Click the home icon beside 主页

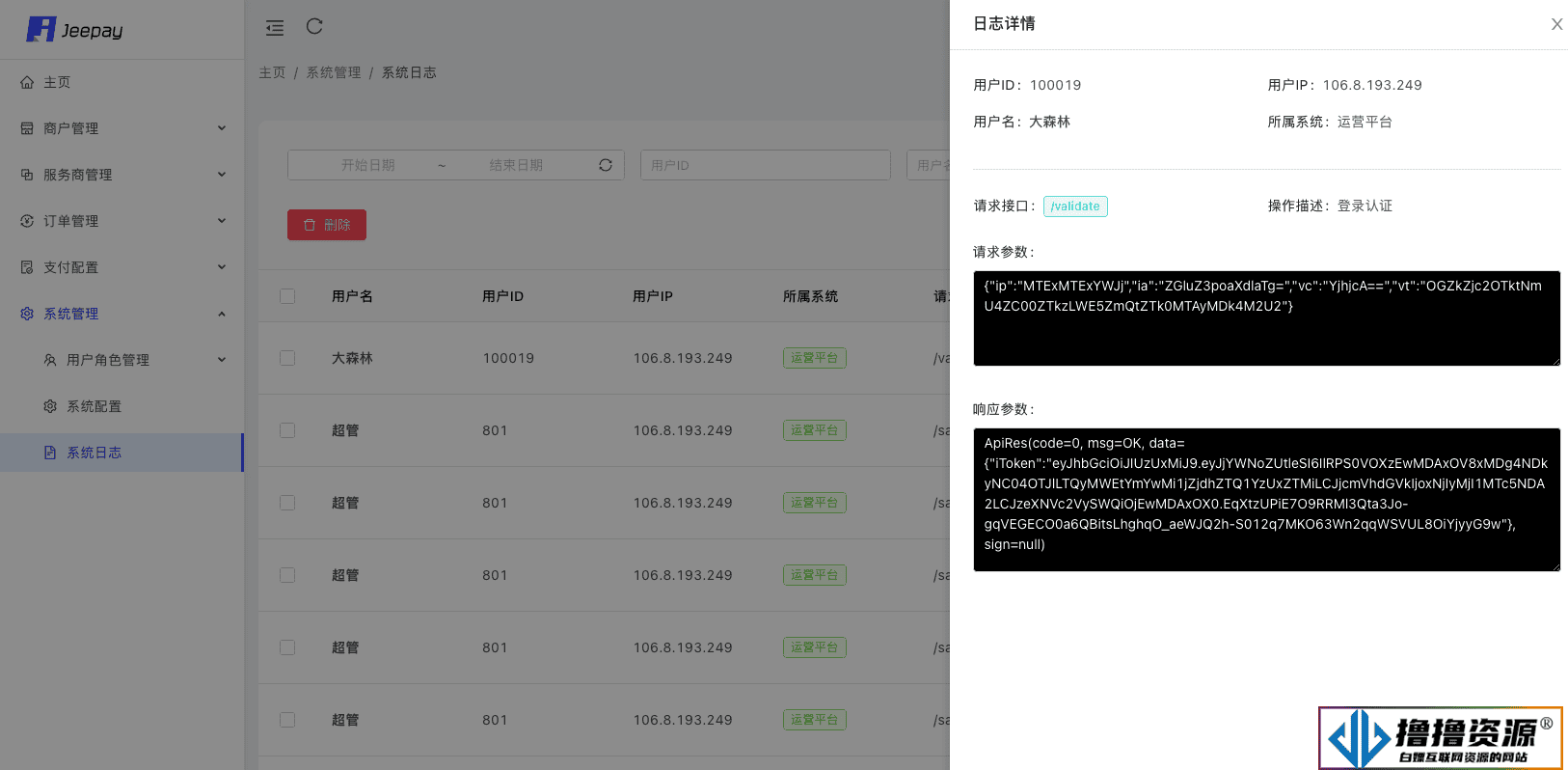tap(27, 82)
